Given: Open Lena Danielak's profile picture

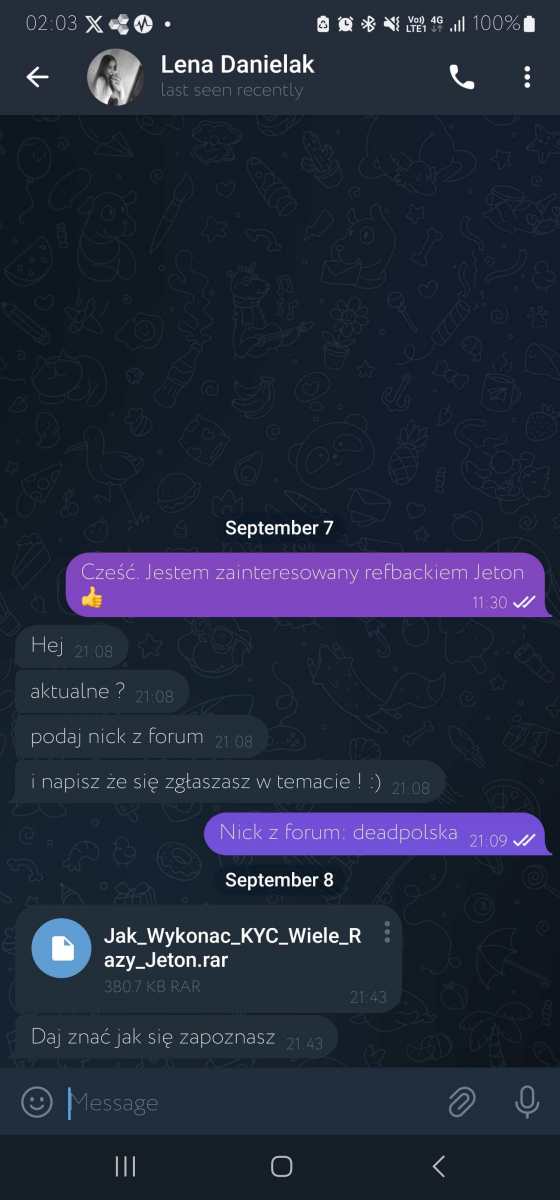Looking at the screenshot, I should (117, 77).
